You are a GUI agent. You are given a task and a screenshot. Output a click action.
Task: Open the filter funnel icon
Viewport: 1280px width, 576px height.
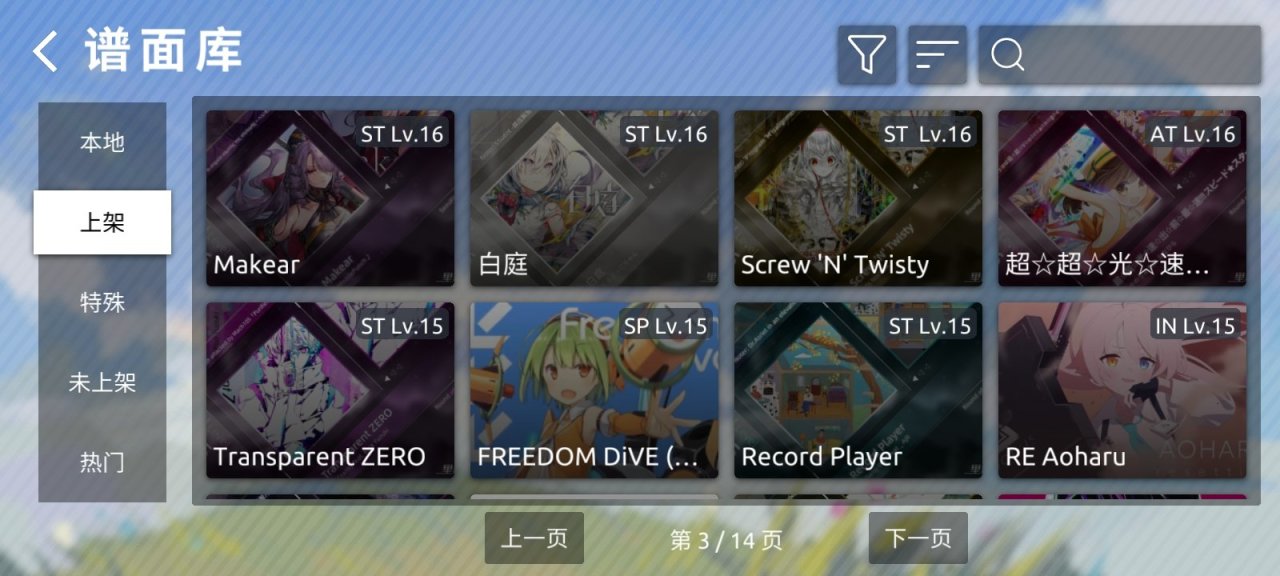(x=867, y=55)
